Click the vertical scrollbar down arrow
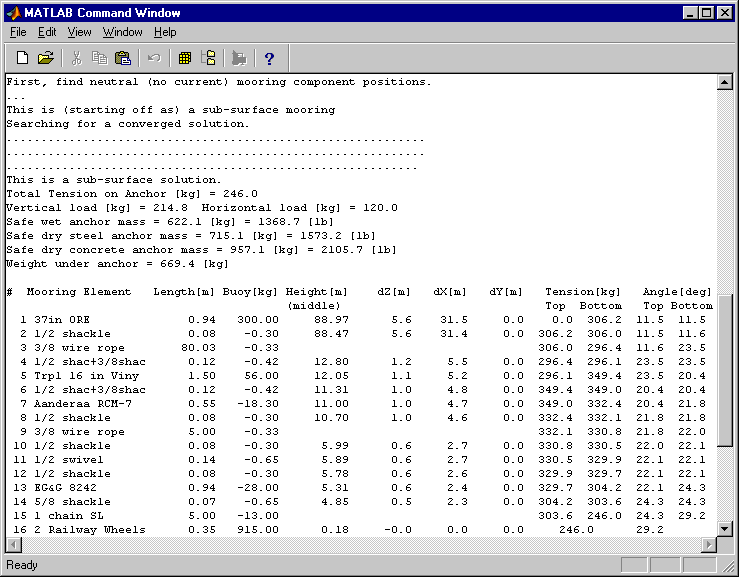 coord(725,529)
